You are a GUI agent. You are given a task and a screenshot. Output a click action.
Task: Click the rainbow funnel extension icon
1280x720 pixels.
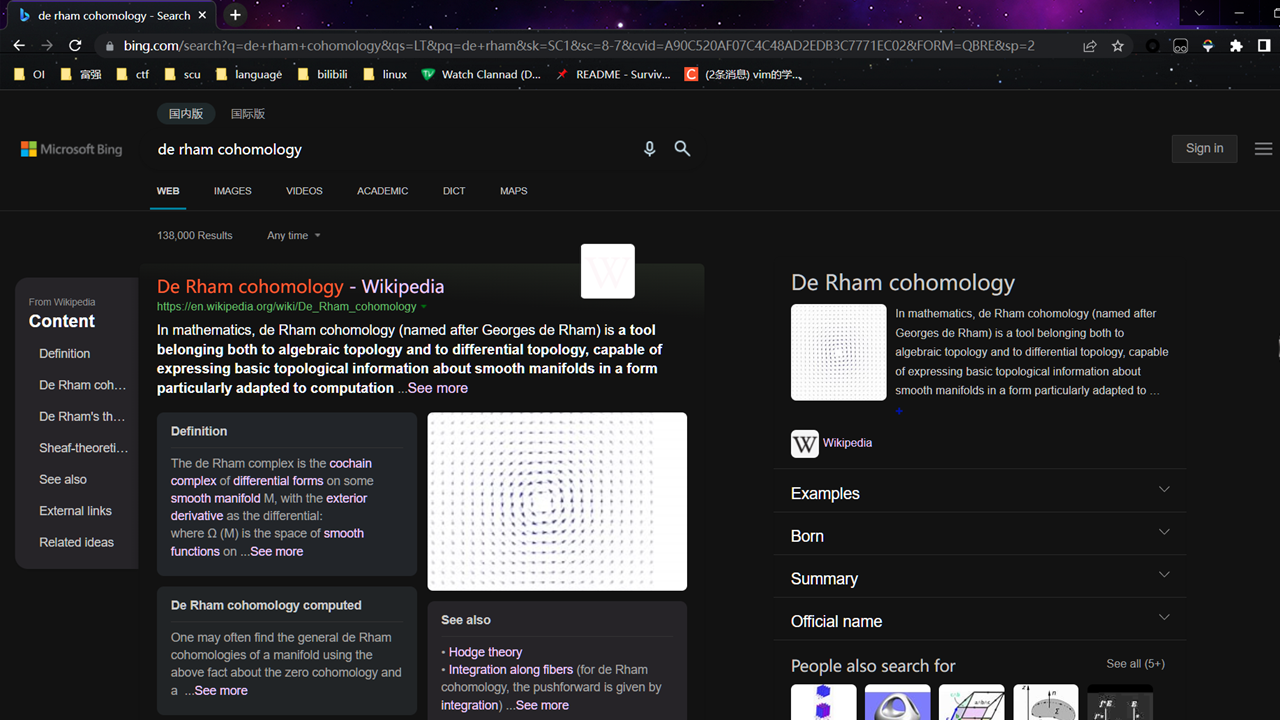click(1208, 45)
